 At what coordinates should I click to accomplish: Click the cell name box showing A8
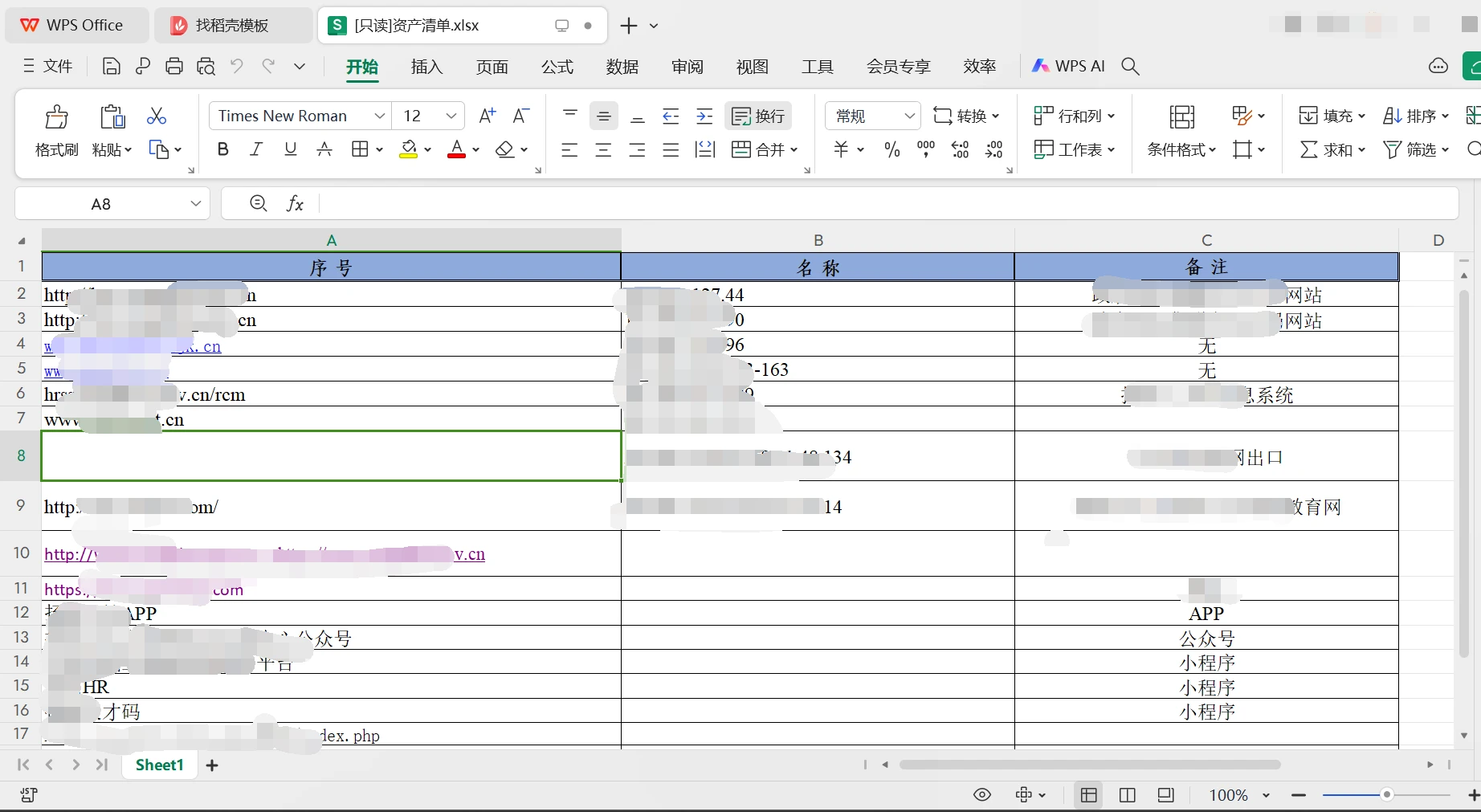tap(101, 204)
